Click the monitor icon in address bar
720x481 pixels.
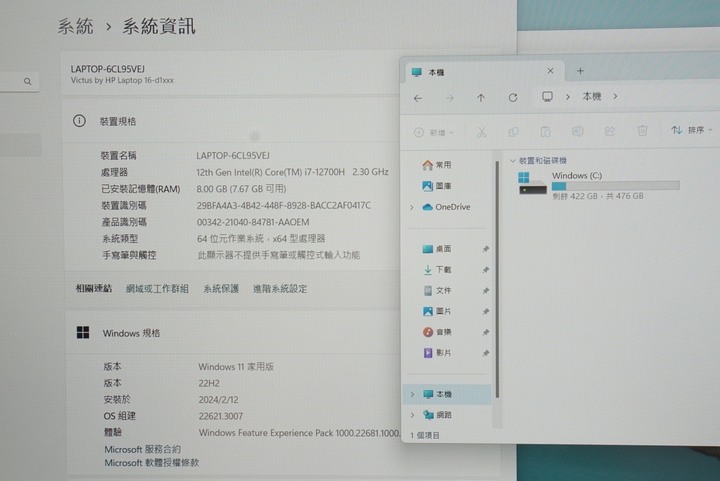tap(547, 97)
